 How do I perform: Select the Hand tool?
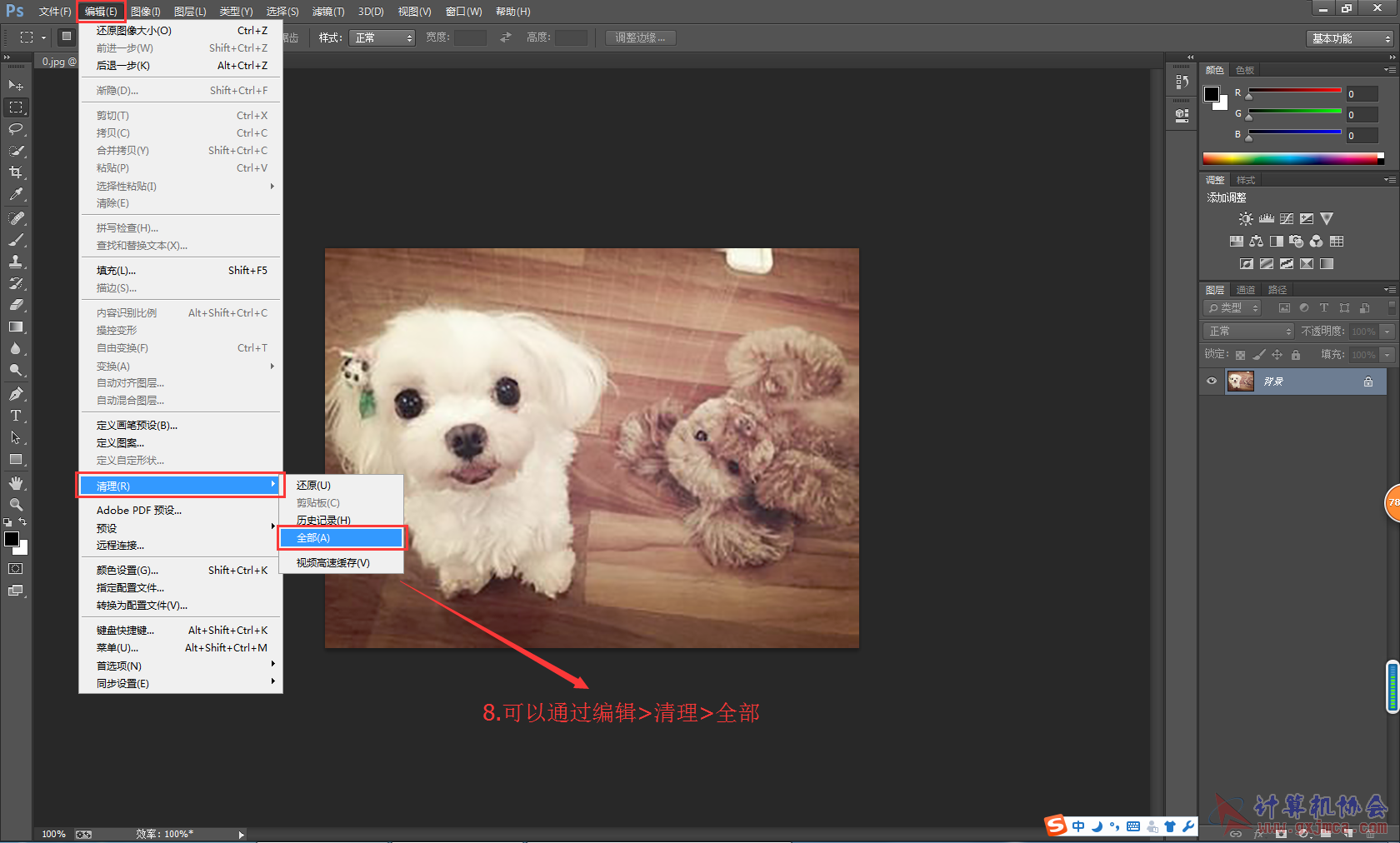(16, 483)
